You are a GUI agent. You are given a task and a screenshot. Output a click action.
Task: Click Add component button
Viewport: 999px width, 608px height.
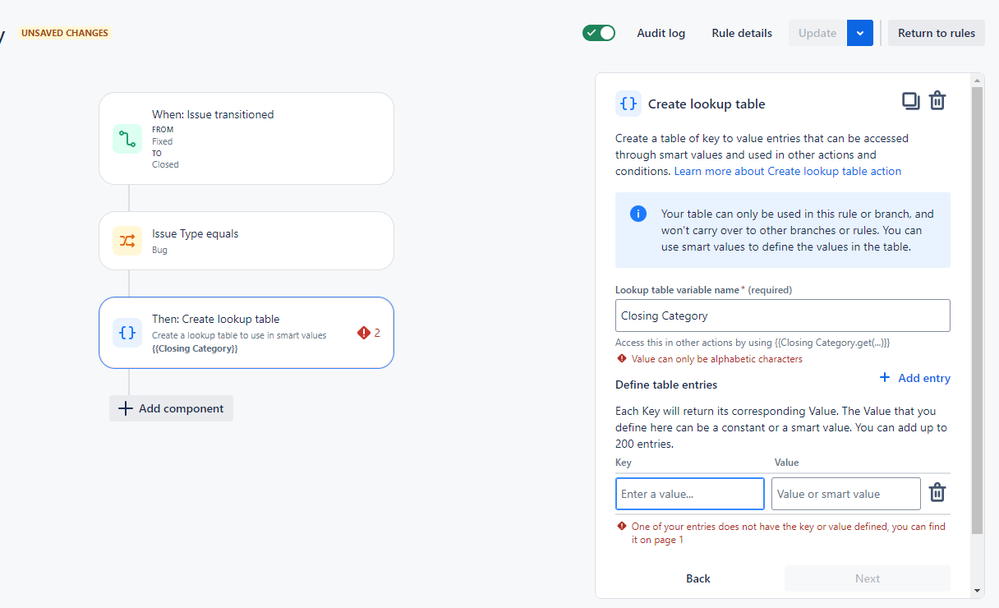click(x=171, y=408)
